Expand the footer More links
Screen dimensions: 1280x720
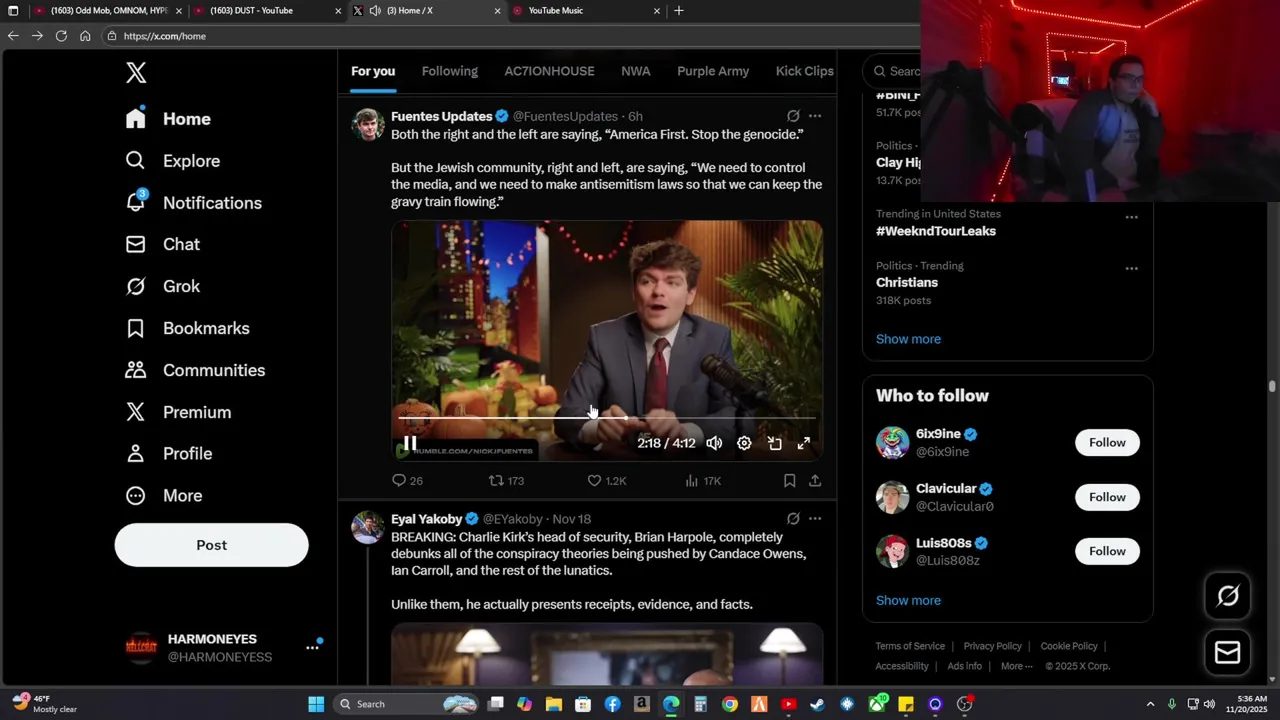1017,666
